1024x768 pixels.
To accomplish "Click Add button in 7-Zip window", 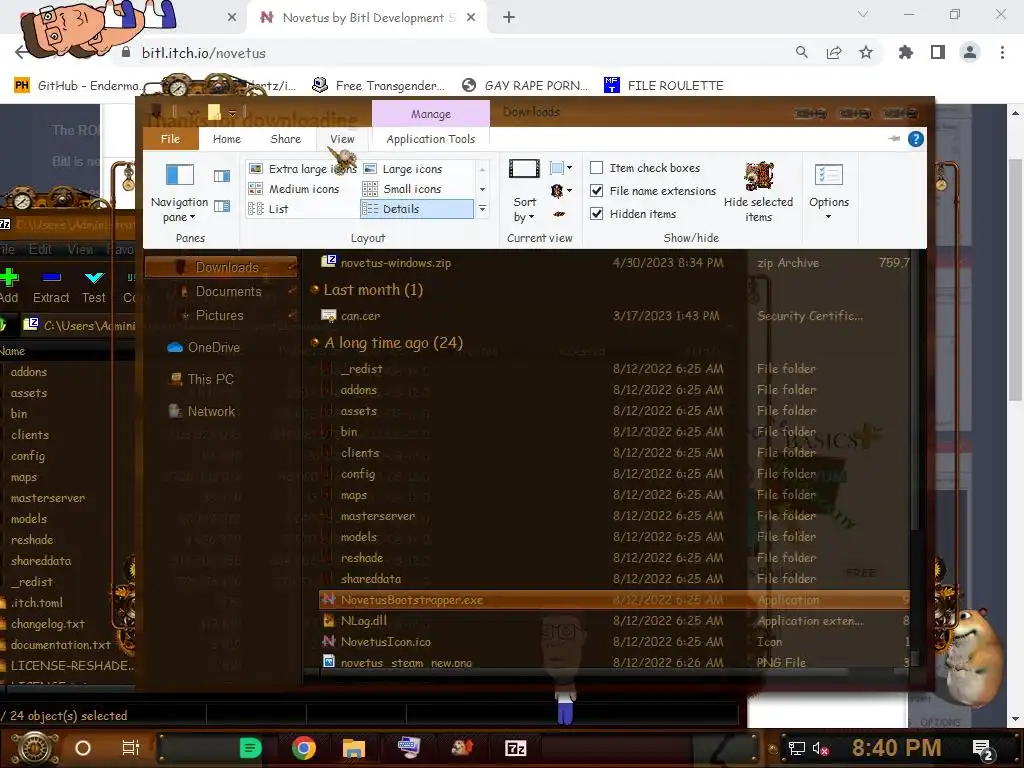I will 9,286.
